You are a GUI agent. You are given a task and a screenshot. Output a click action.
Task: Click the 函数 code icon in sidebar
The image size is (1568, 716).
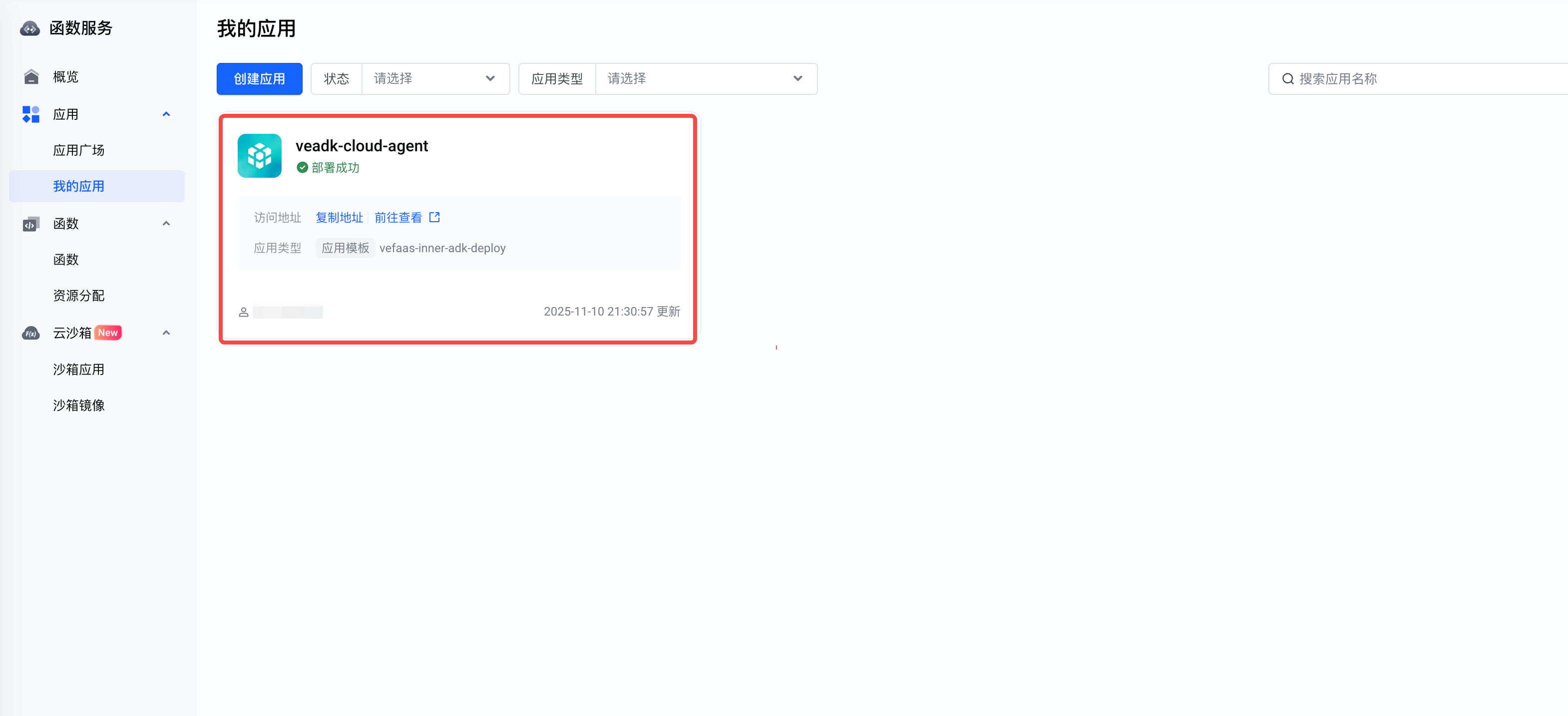point(31,224)
